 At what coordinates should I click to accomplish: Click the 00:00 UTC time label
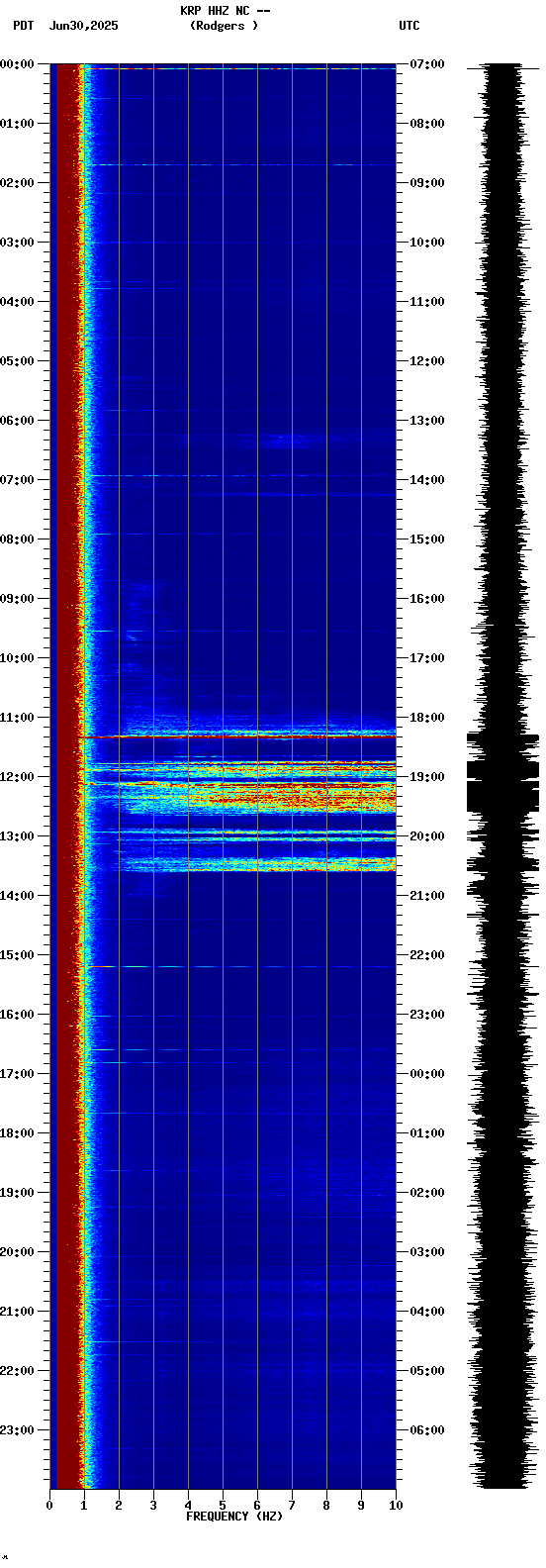click(x=427, y=1074)
